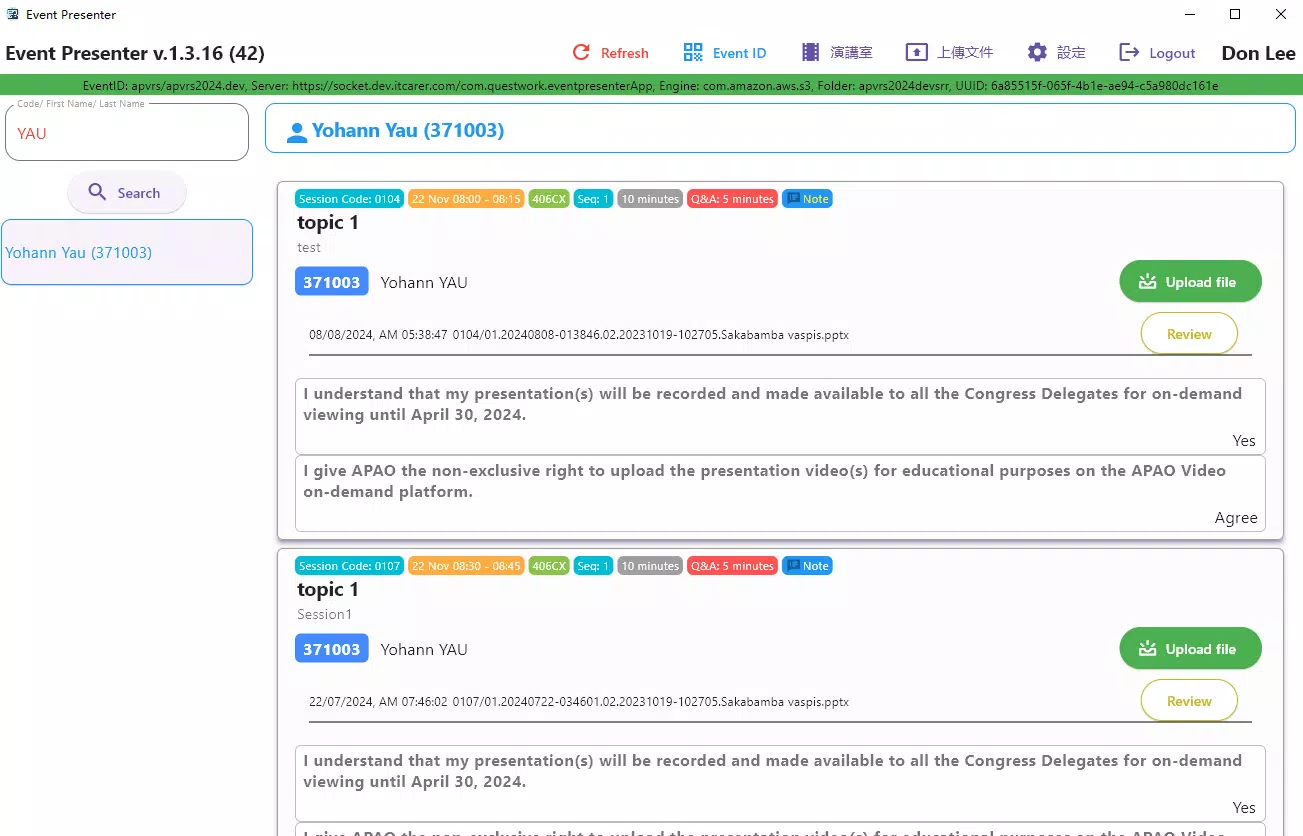Open the 設定 settings page
The width and height of the screenshot is (1303, 836).
(1056, 53)
